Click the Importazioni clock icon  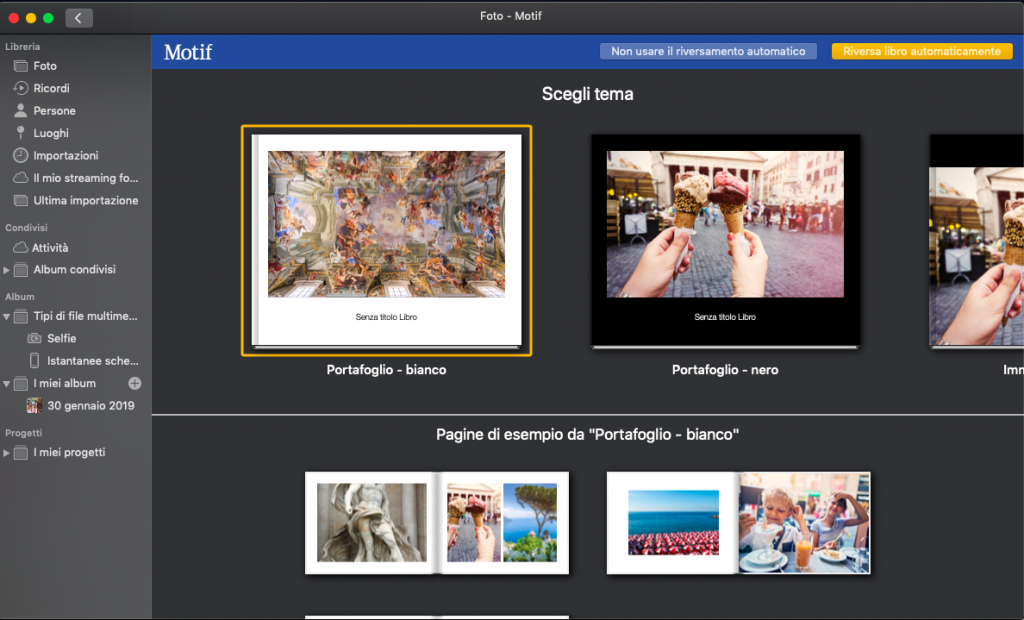point(21,155)
